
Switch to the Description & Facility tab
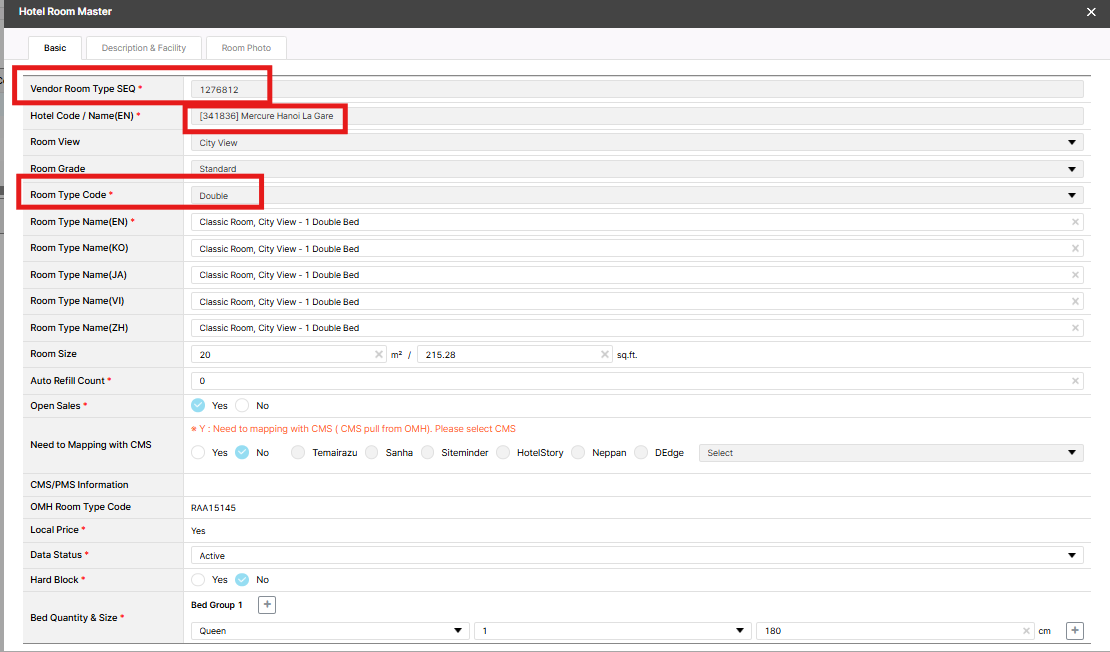coord(144,48)
